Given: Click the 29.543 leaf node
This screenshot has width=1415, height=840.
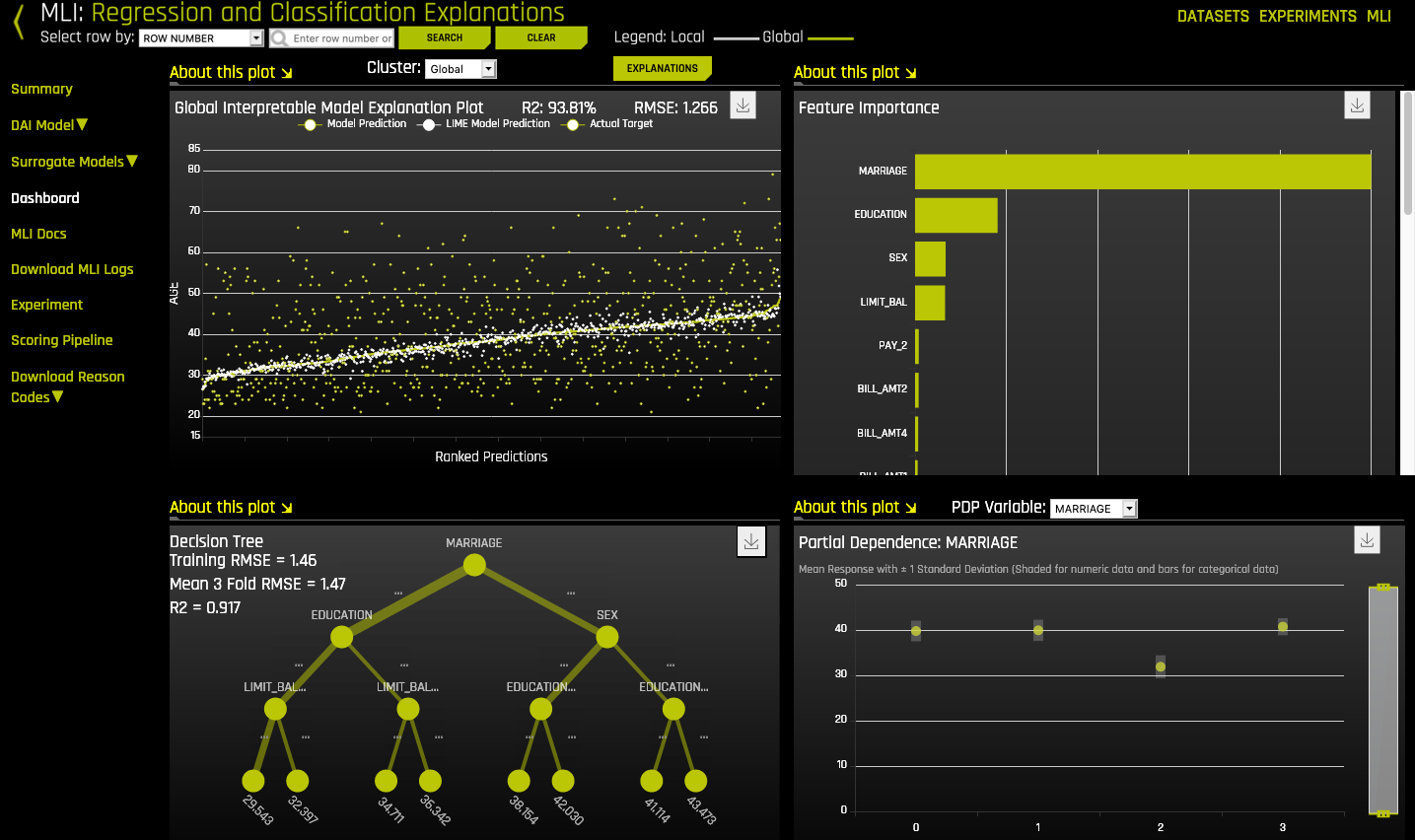Looking at the screenshot, I should click(x=253, y=781).
